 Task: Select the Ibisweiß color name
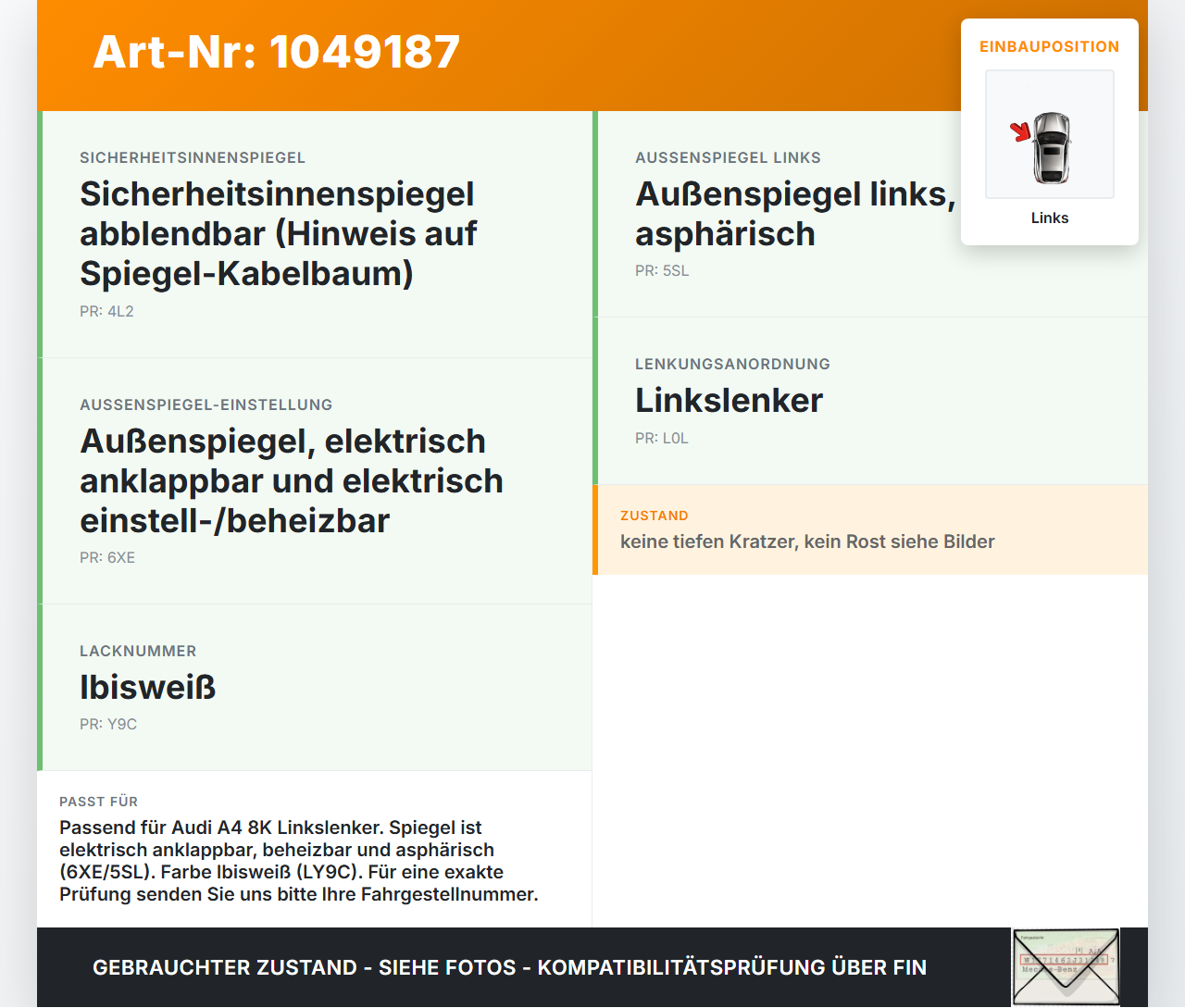tap(147, 687)
